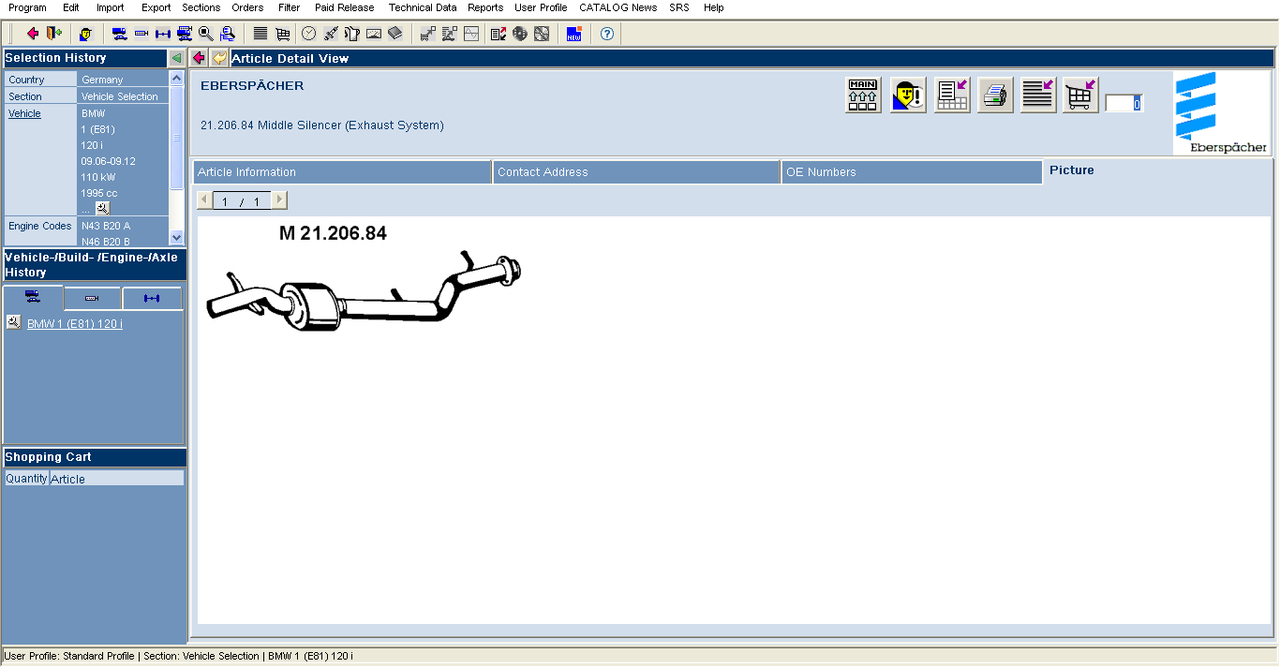Click the middle silencer exhaust picture
The width and height of the screenshot is (1280, 667).
[x=364, y=292]
